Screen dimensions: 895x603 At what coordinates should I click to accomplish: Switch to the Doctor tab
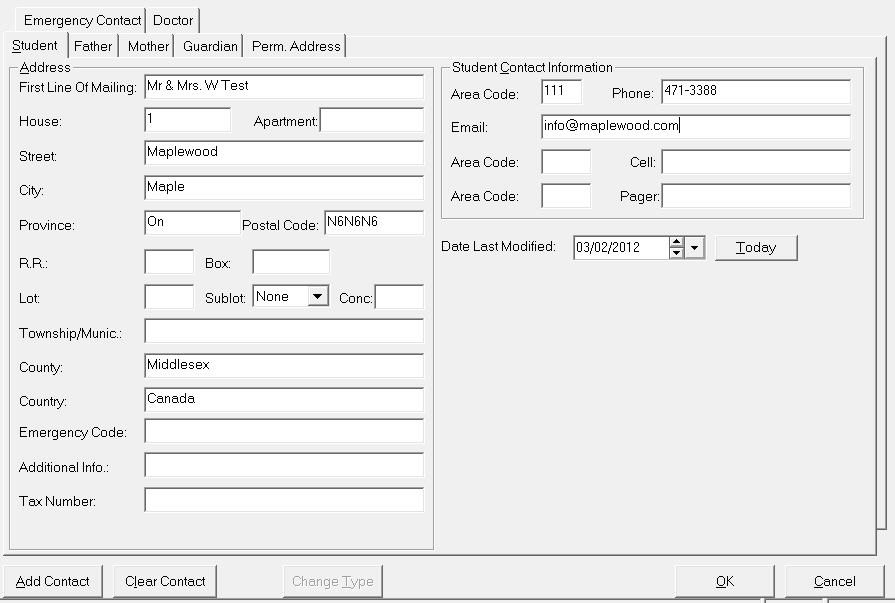tap(173, 20)
